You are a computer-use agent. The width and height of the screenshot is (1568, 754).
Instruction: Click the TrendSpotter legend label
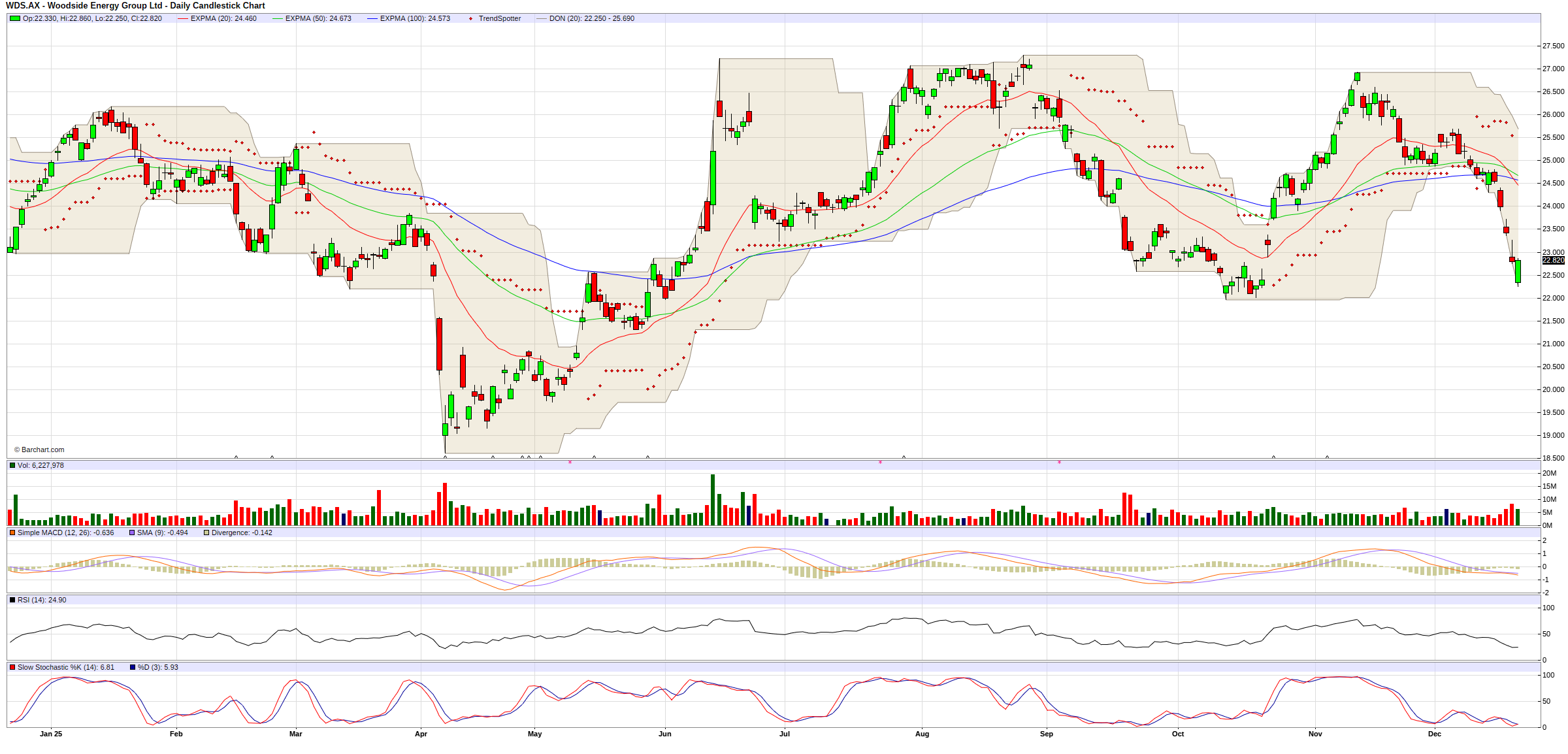(x=499, y=18)
